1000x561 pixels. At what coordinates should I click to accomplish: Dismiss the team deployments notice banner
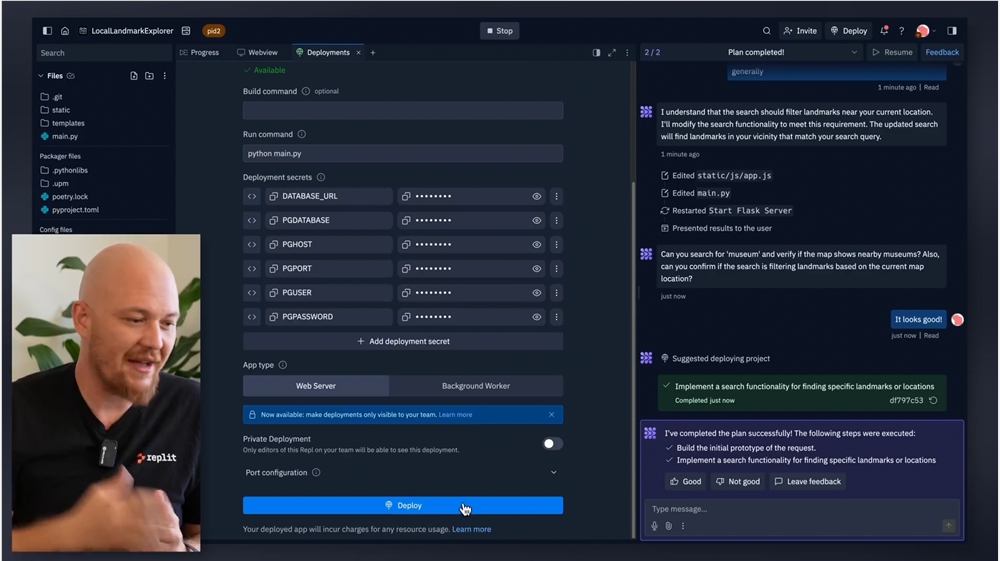[x=552, y=415]
